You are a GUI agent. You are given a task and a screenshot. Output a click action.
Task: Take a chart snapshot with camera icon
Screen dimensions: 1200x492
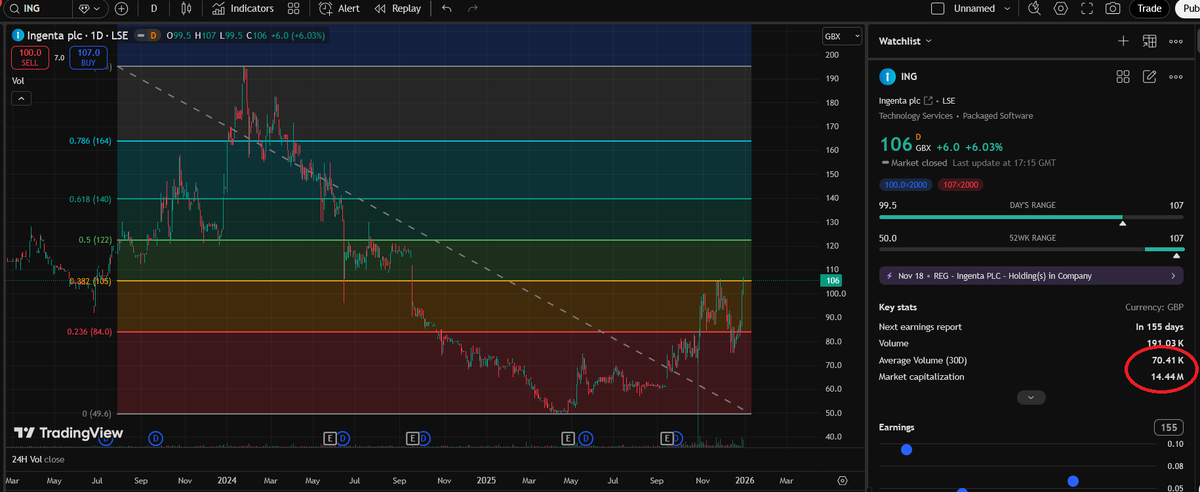tap(1114, 8)
